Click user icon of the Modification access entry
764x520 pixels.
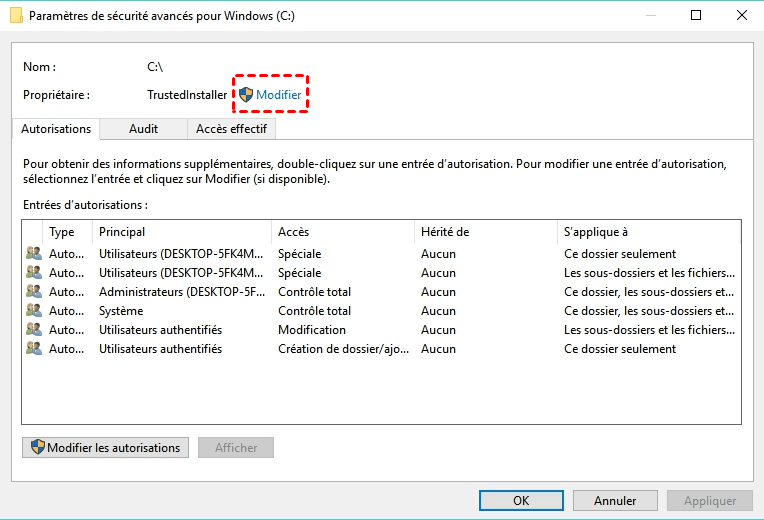[x=34, y=329]
